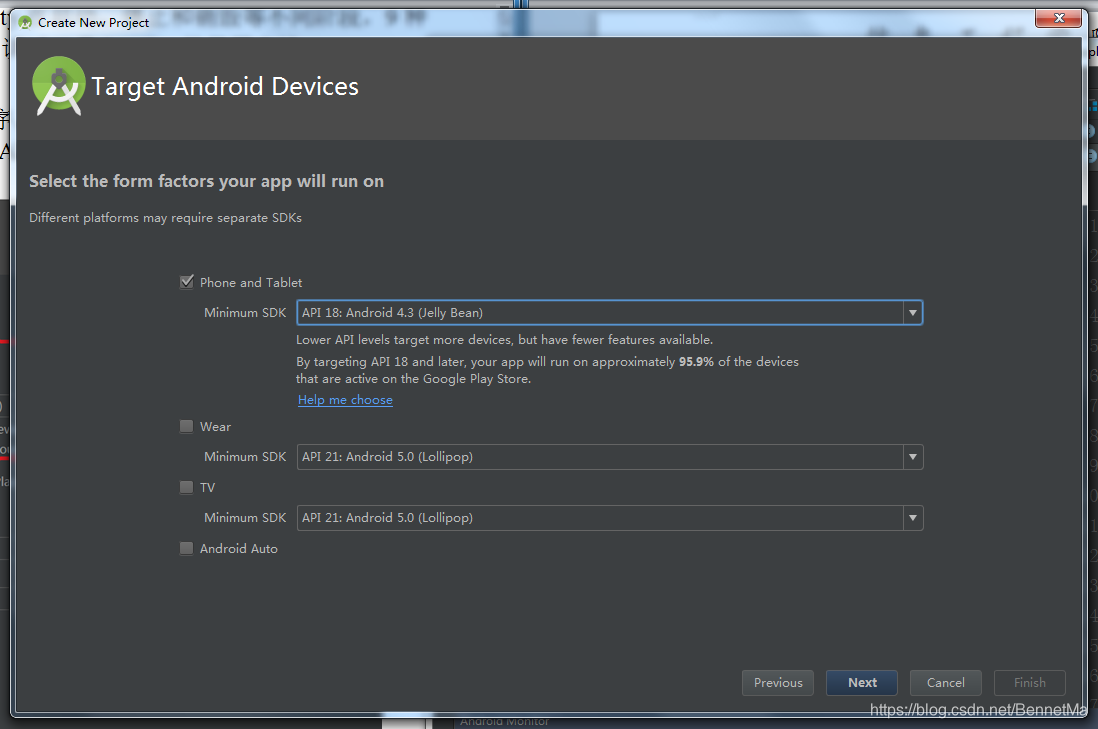This screenshot has width=1098, height=729.
Task: Uncheck the Phone and Tablet checkbox
Action: 186,282
